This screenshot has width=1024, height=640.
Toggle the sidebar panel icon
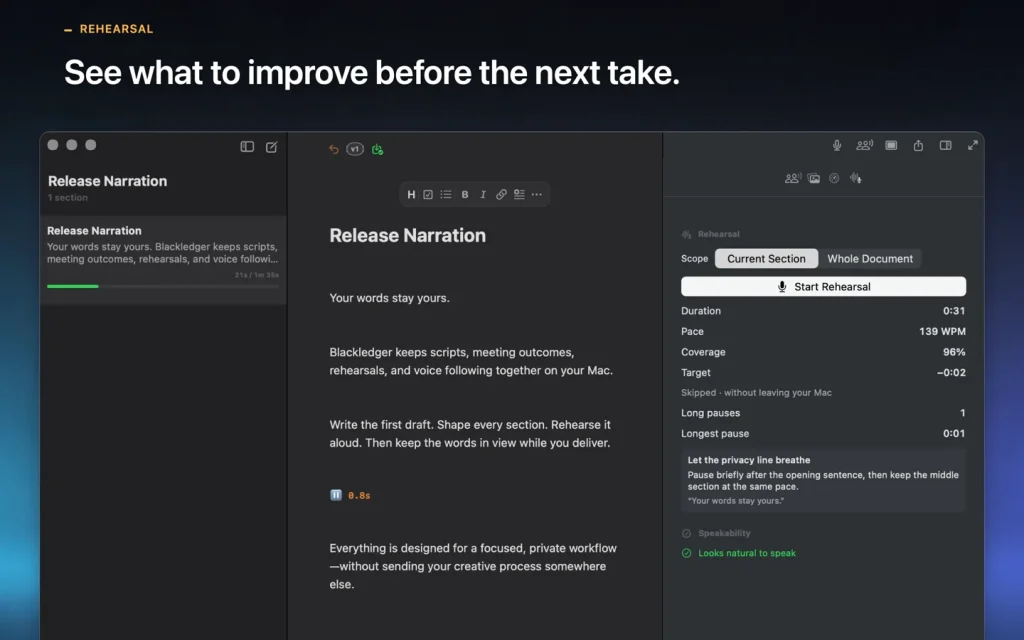(x=247, y=147)
